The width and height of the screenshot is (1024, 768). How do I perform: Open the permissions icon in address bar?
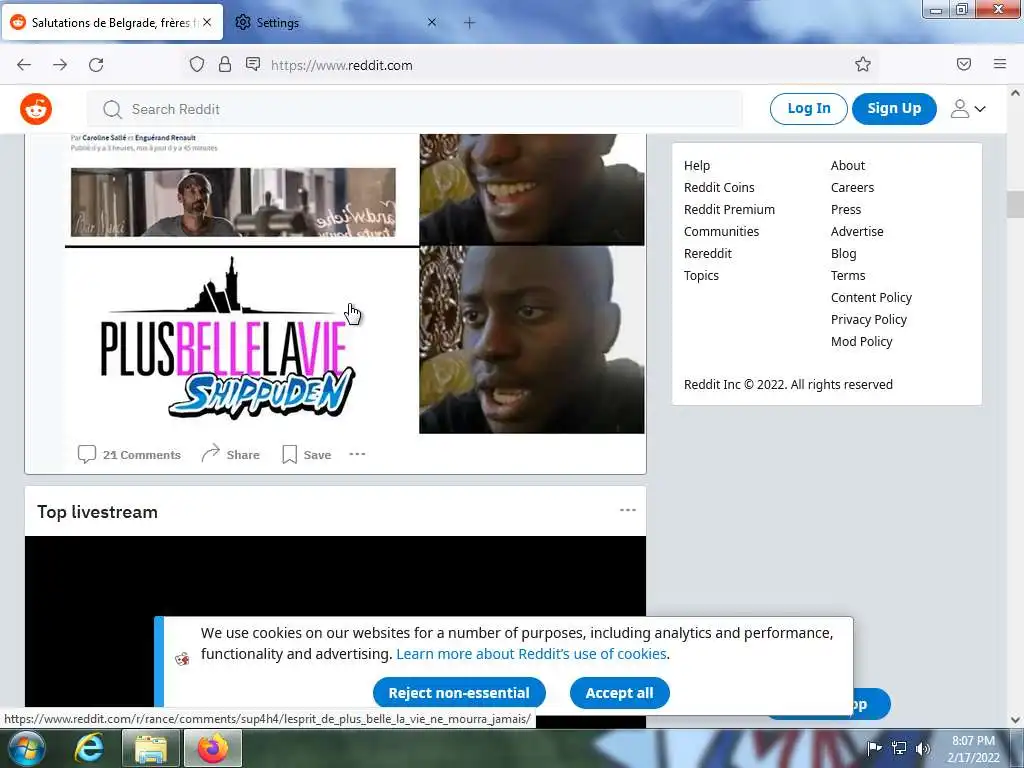click(x=253, y=64)
